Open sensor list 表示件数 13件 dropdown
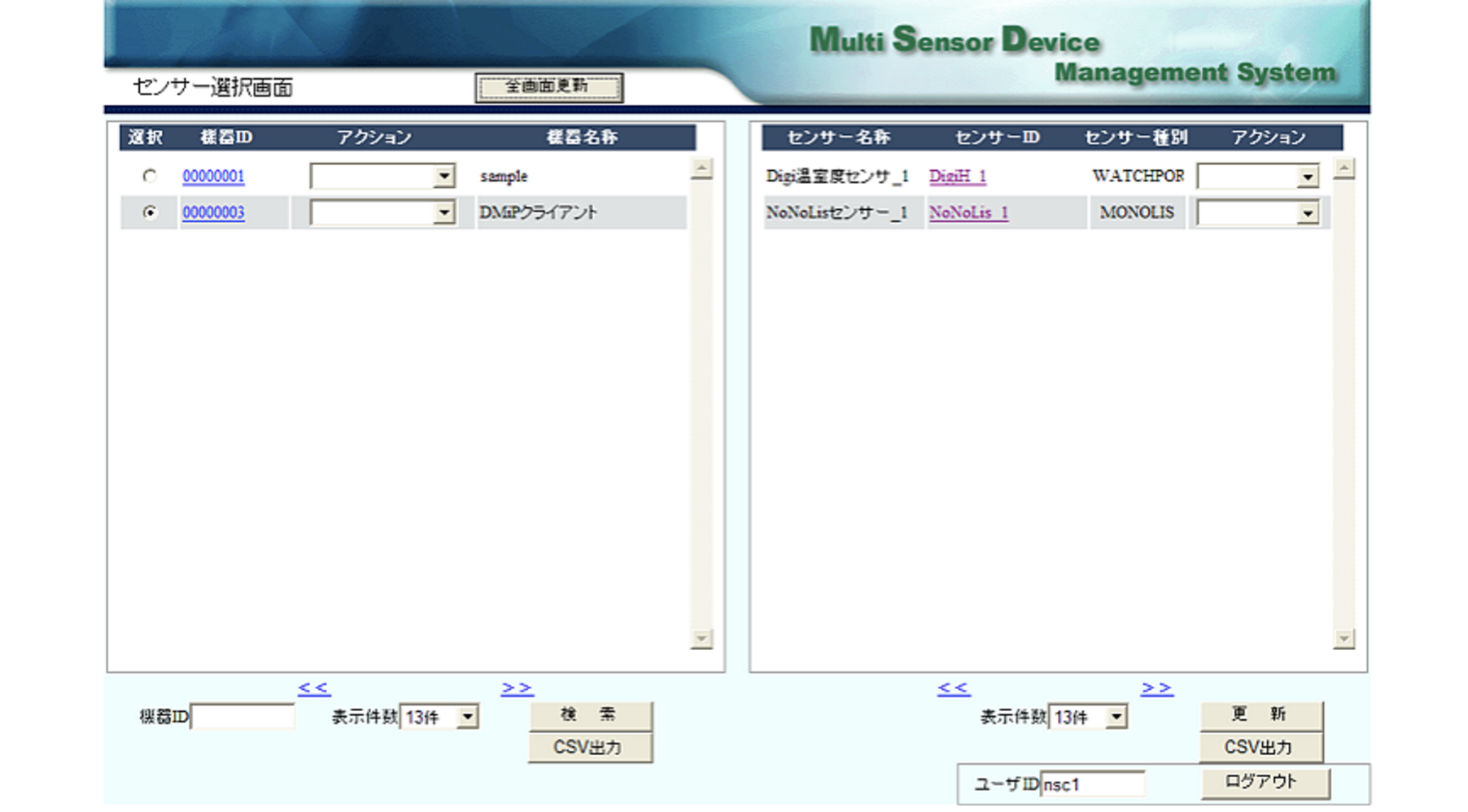The height and width of the screenshot is (812, 1468). tap(1088, 717)
